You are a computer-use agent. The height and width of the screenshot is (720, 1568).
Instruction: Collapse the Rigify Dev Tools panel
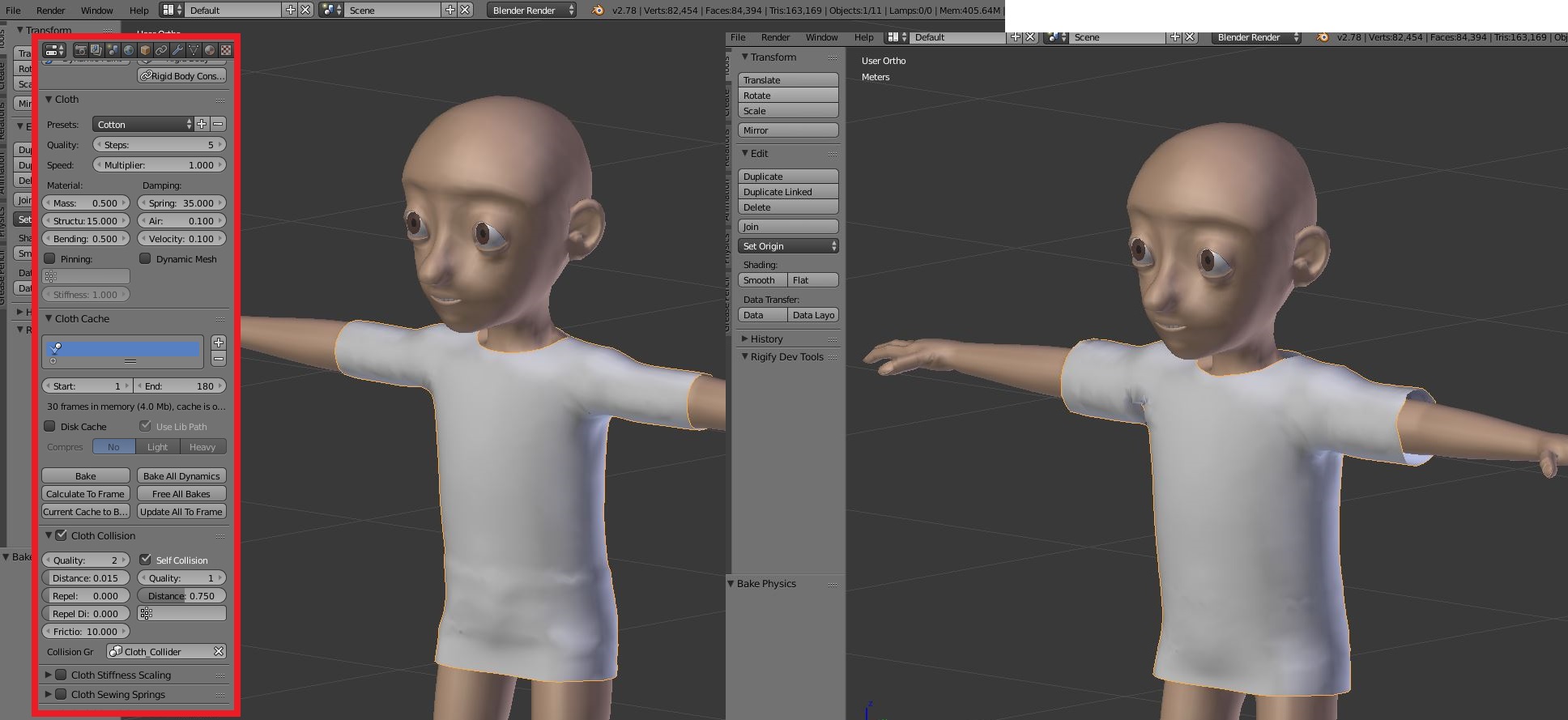pyautogui.click(x=745, y=356)
